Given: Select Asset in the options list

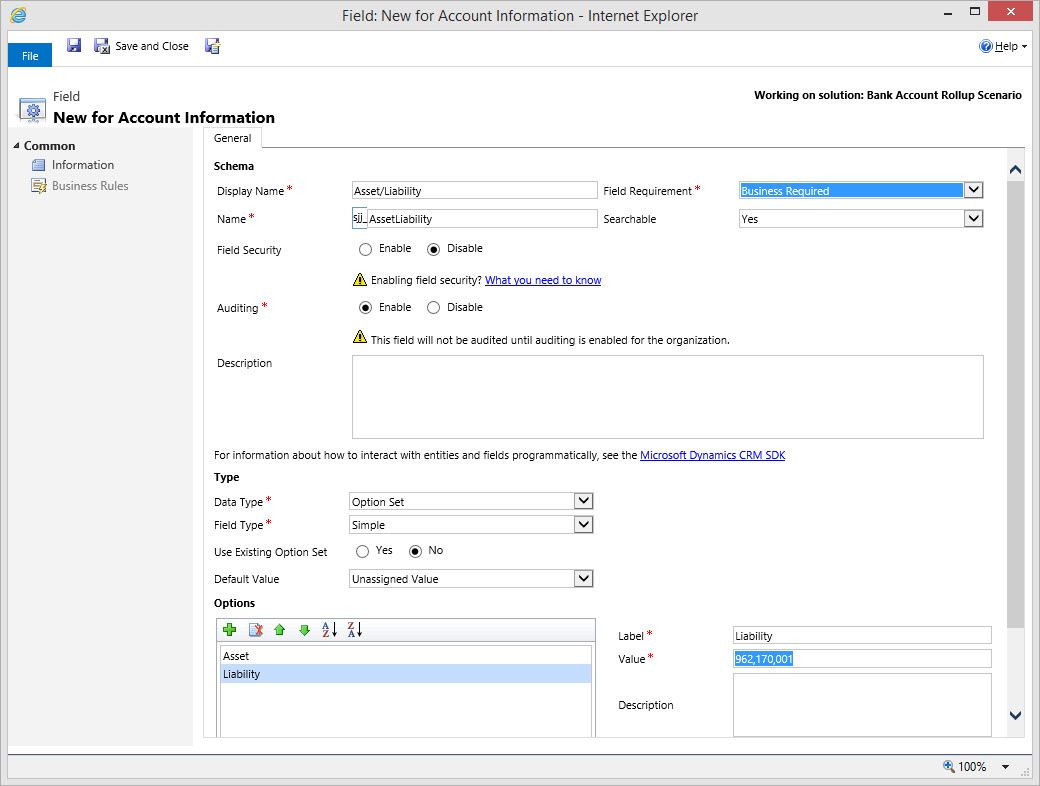Looking at the screenshot, I should coord(237,656).
